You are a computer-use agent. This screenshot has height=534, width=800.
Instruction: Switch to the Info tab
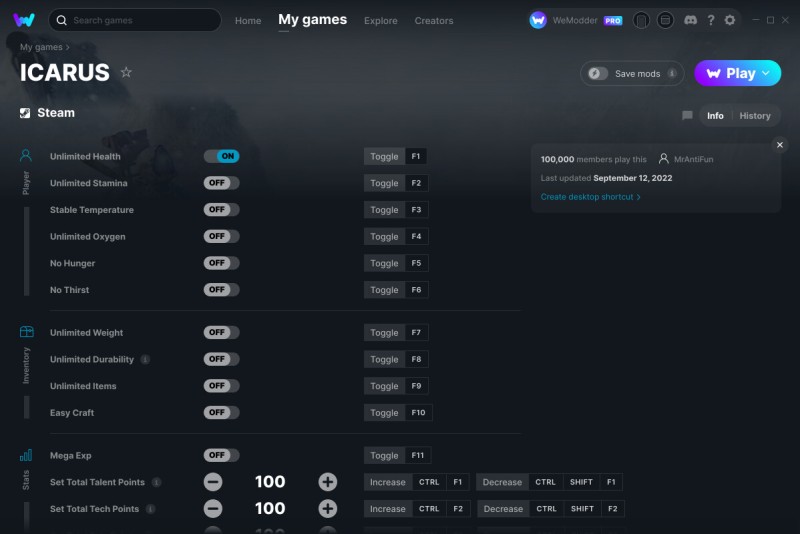[715, 116]
